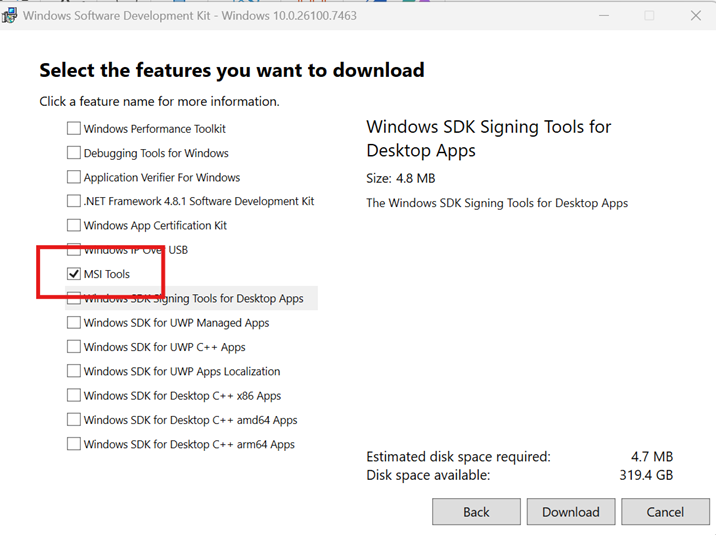This screenshot has height=535, width=716.
Task: Show info for Windows SDK Signing Tools label
Action: pyautogui.click(x=194, y=298)
